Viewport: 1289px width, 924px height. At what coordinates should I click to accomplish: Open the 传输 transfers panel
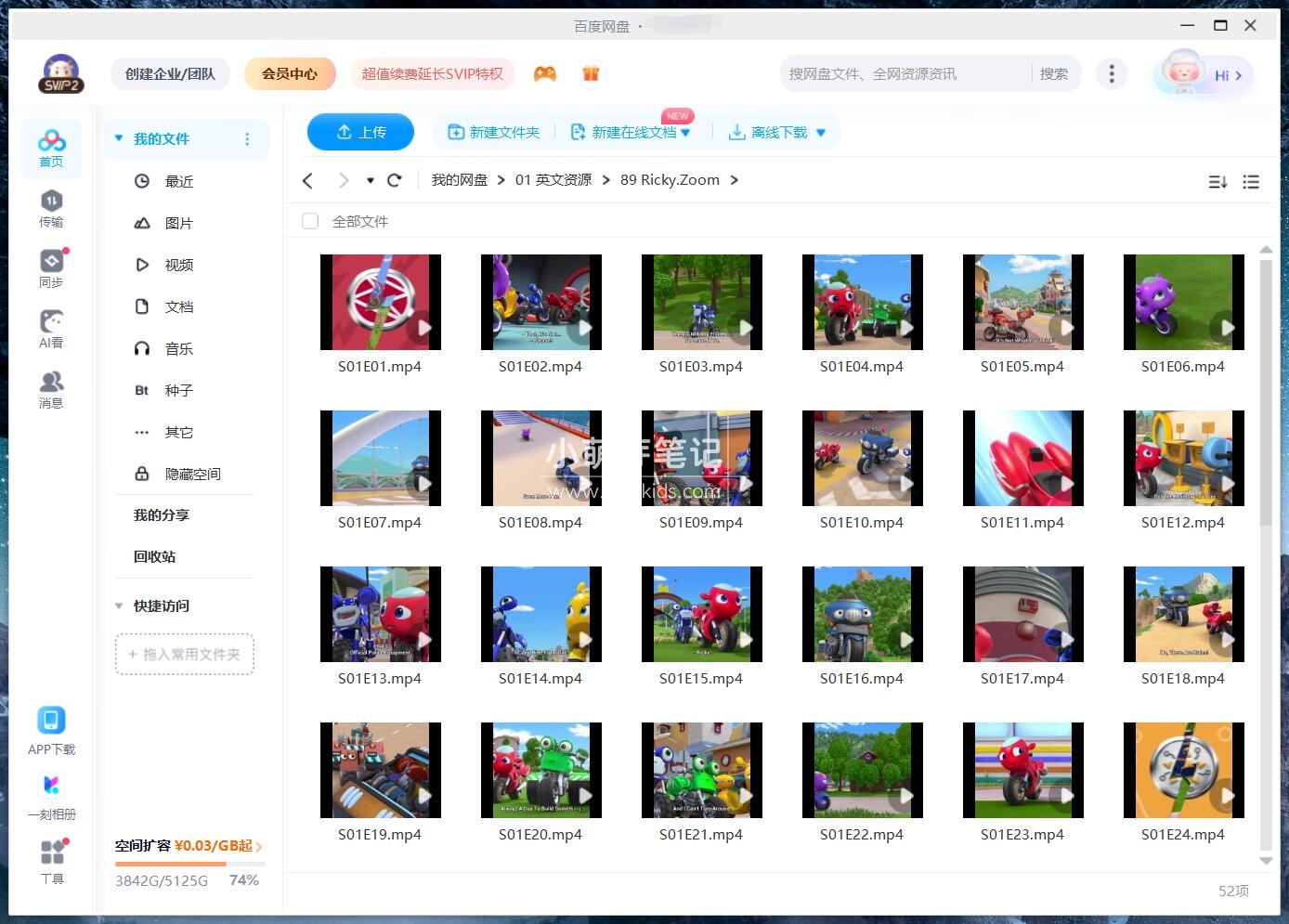tap(51, 208)
